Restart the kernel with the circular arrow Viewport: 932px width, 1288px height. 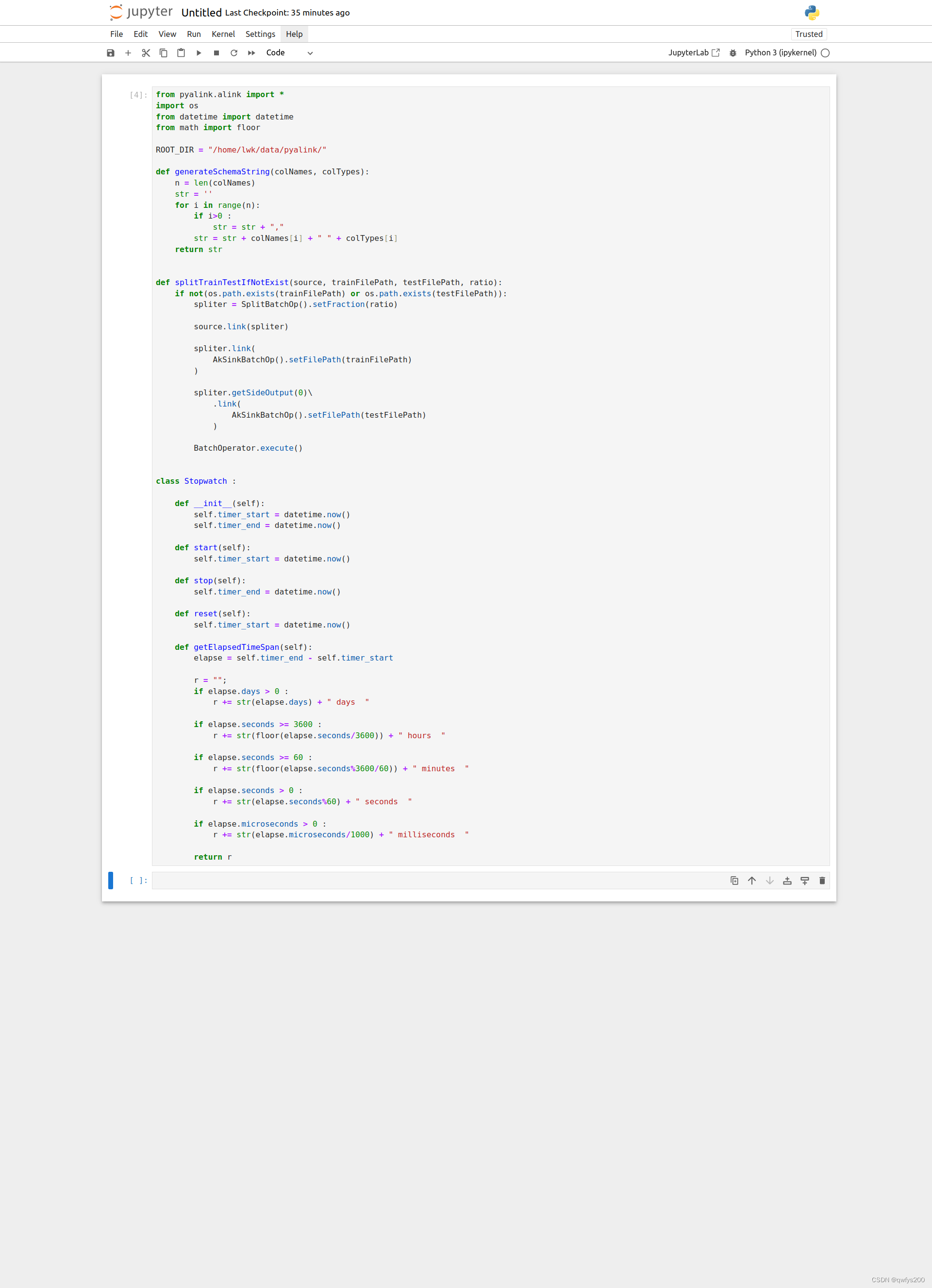[234, 53]
